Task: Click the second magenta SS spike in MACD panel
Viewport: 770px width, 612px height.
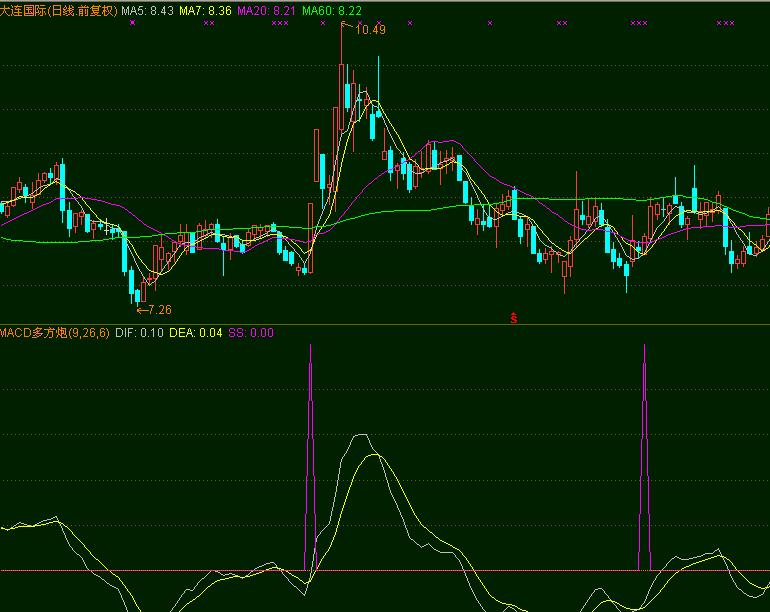Action: tap(645, 457)
